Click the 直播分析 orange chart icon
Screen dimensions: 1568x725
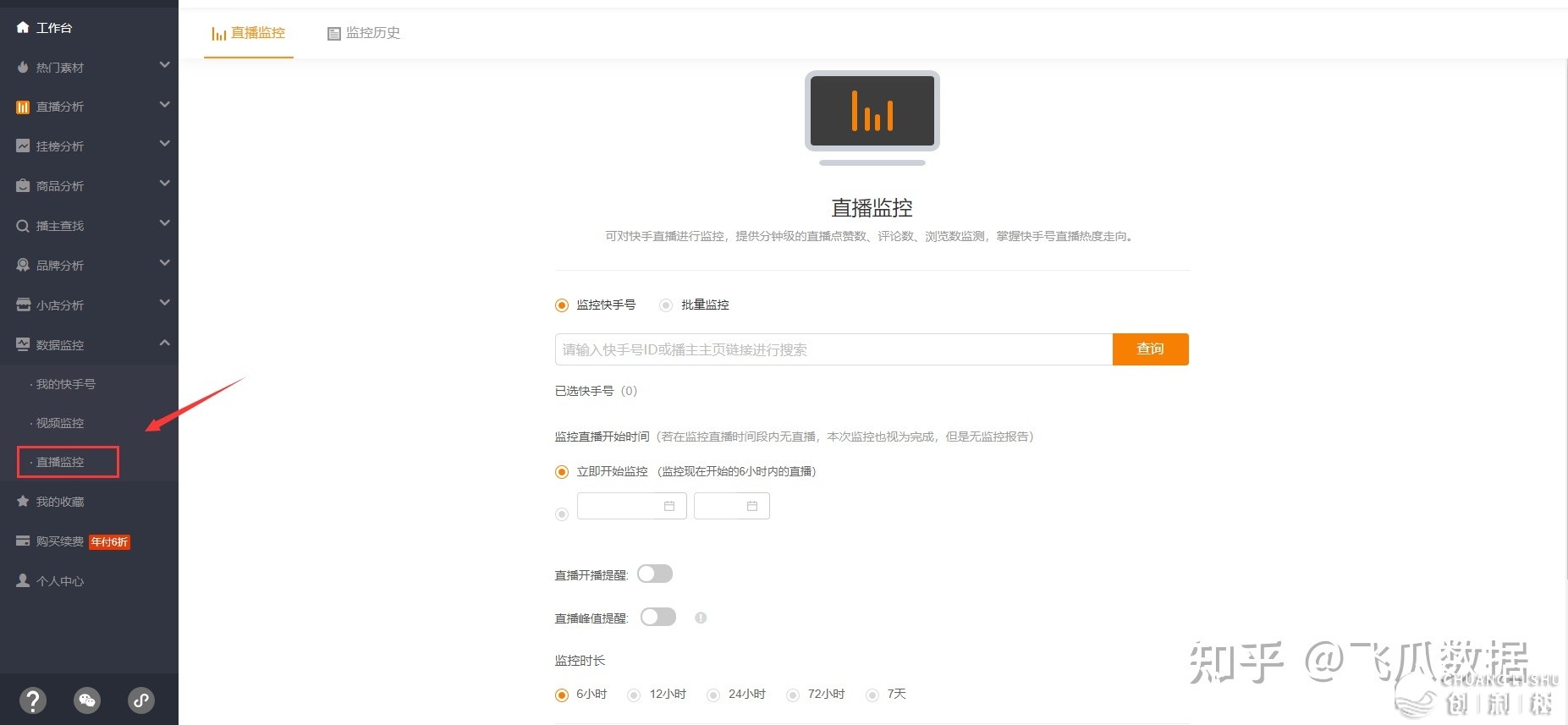point(23,107)
